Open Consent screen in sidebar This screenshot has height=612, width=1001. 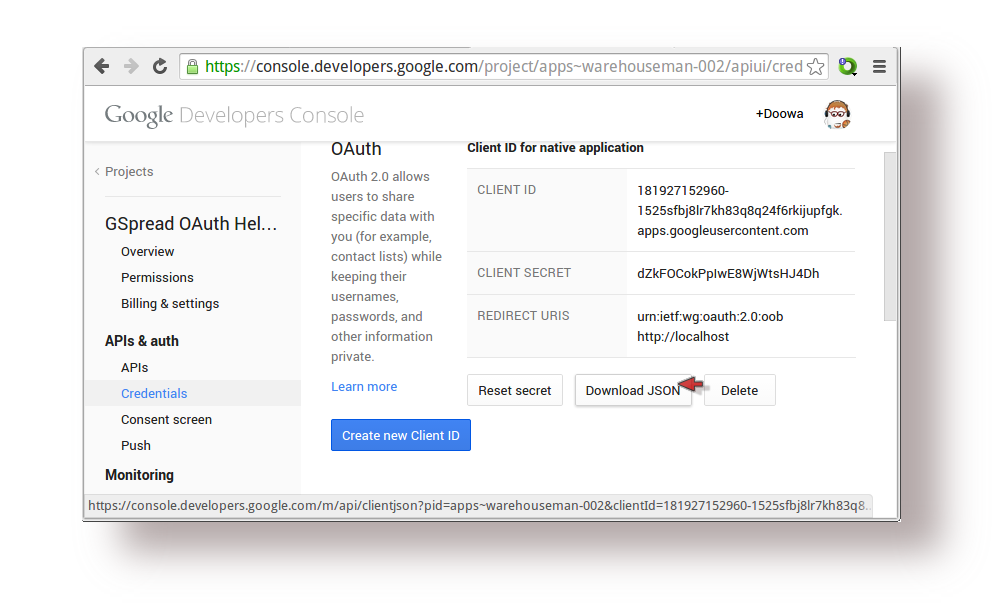[x=167, y=420]
